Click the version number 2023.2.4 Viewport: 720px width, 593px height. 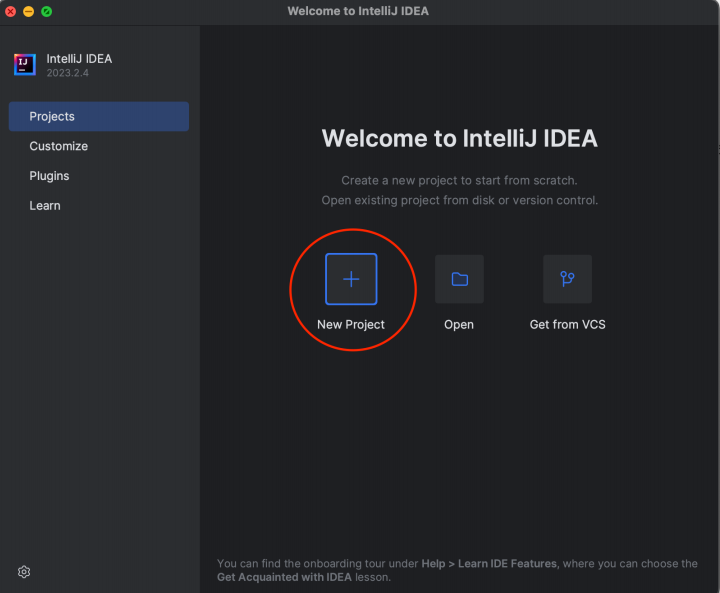(x=68, y=73)
